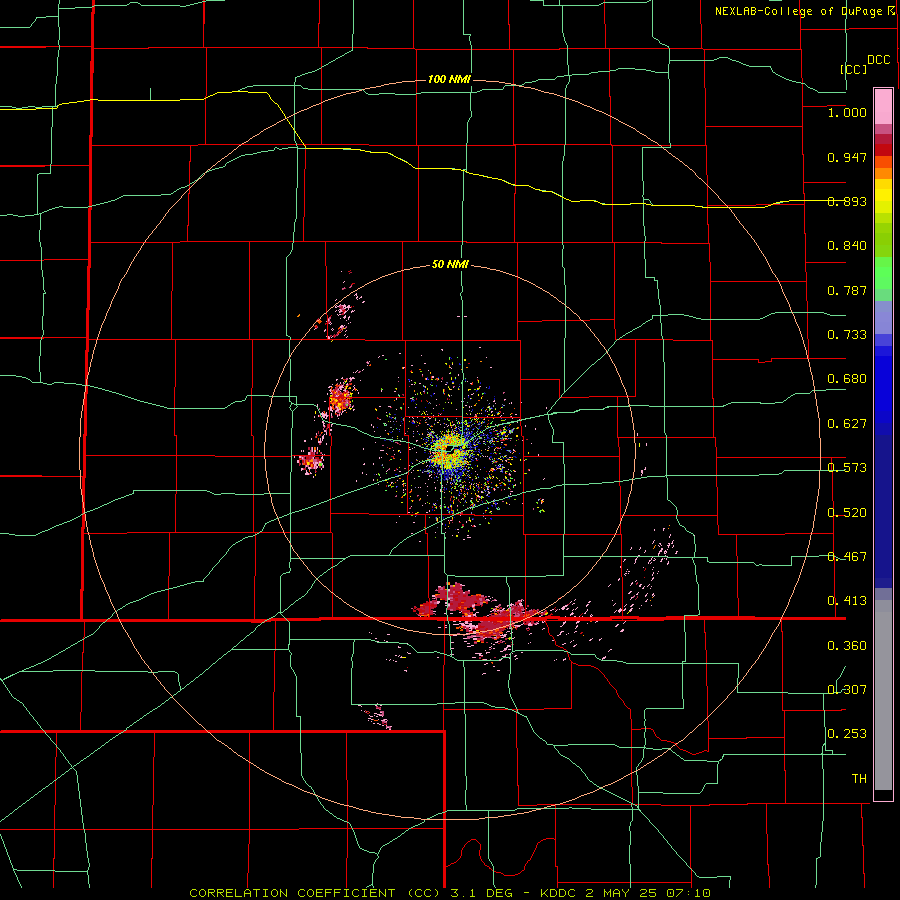Select the 0.733 legend value
The height and width of the screenshot is (900, 900).
tap(847, 335)
